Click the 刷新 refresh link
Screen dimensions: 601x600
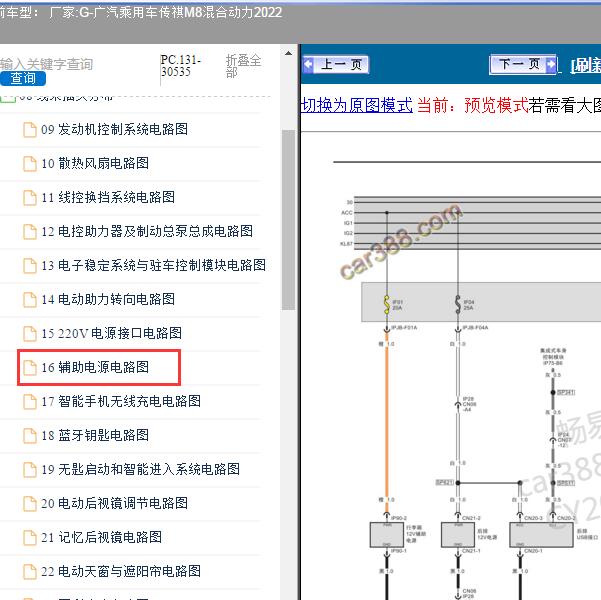pos(585,66)
